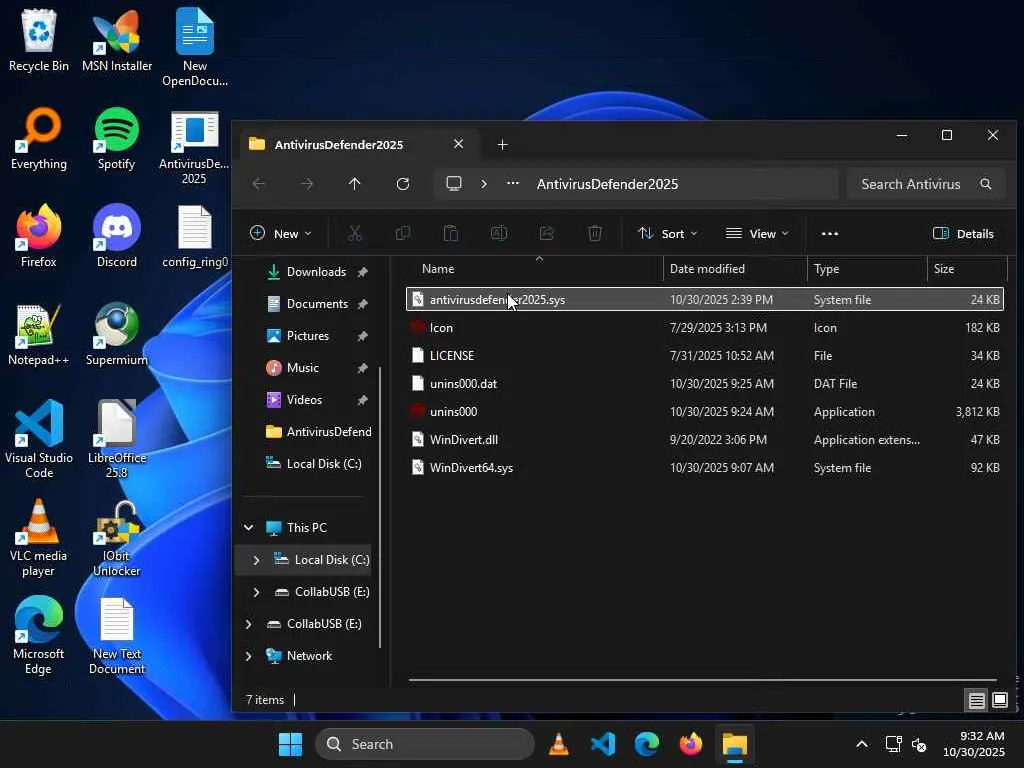This screenshot has width=1024, height=768.
Task: Click the See more three-dots toolbar icon
Action: coord(829,234)
